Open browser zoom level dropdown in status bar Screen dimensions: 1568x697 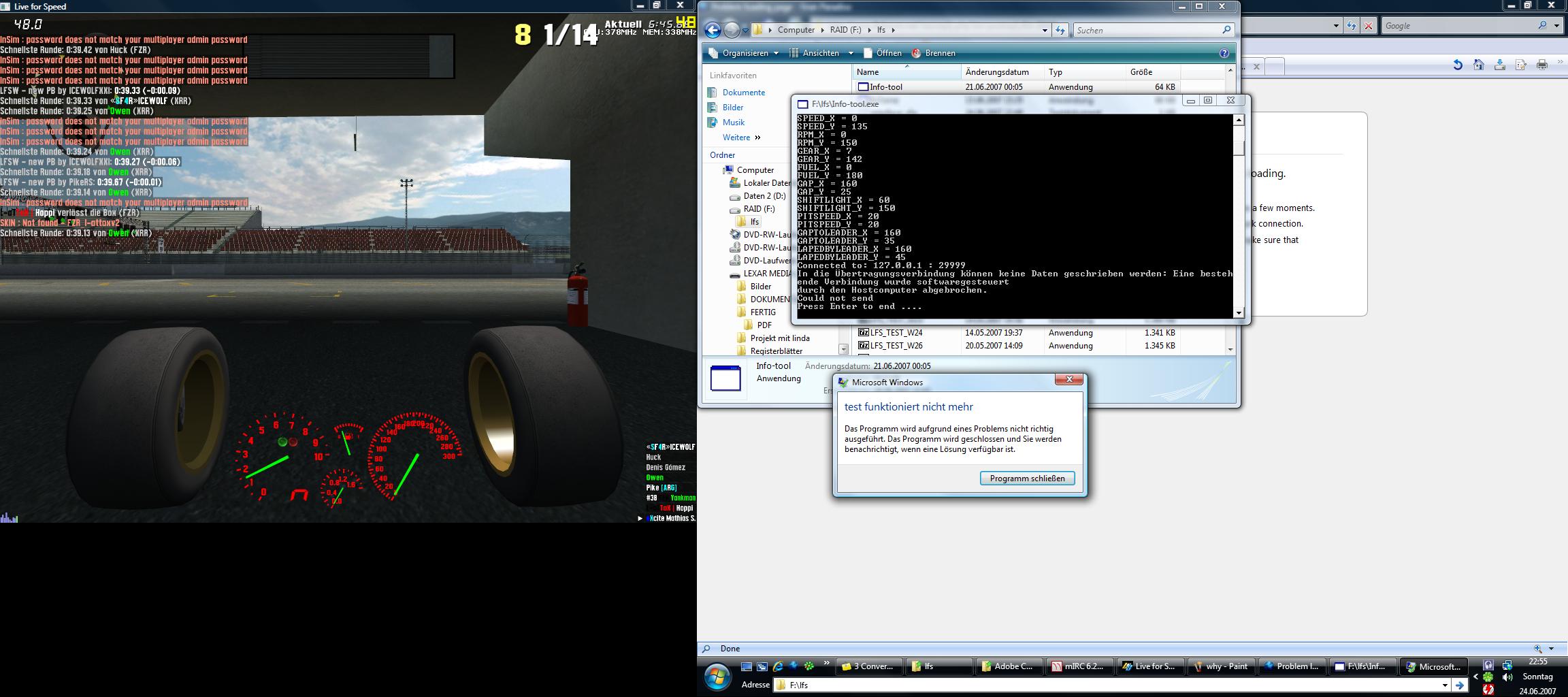tap(1552, 649)
